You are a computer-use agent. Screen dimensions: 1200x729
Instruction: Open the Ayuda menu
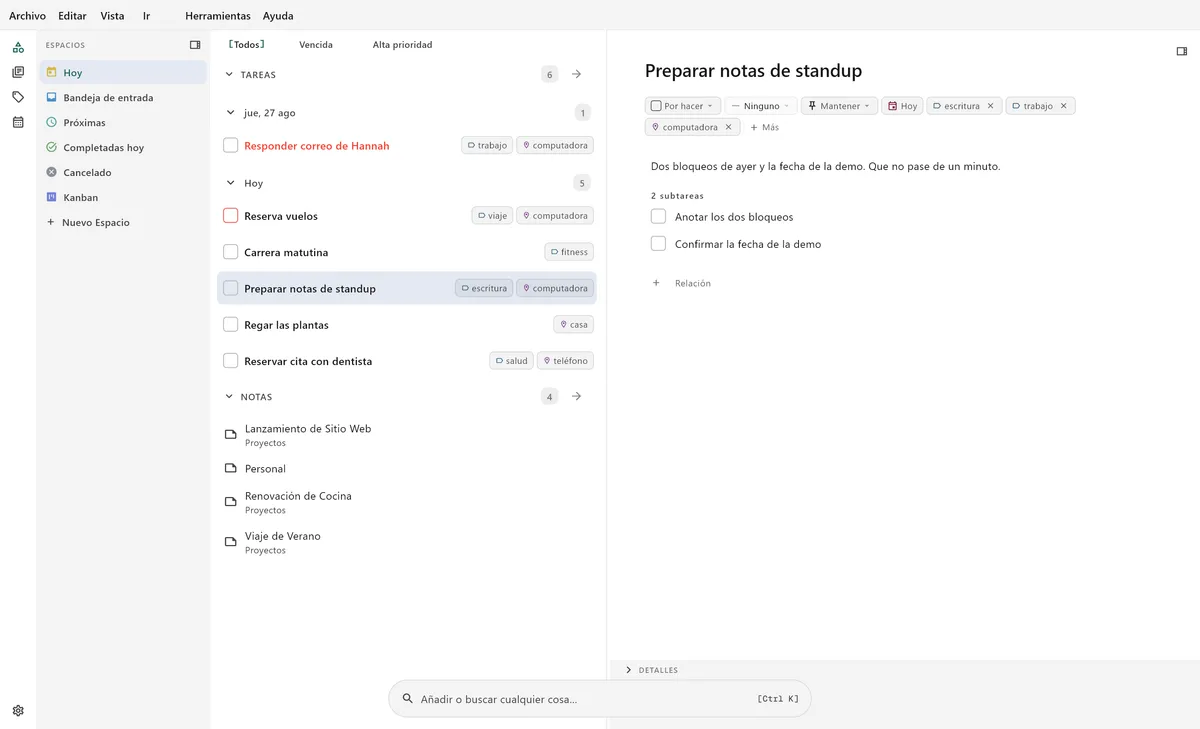pos(278,16)
